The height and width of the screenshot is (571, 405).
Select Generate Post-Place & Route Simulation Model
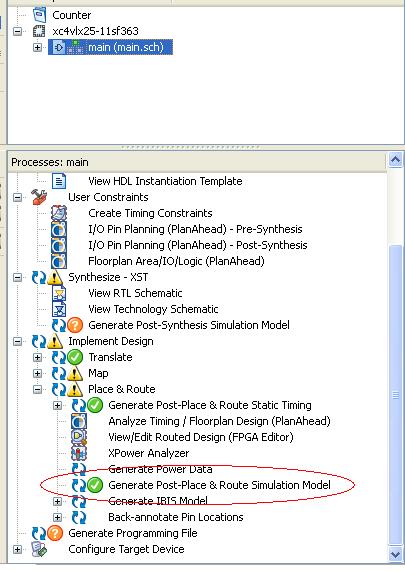click(219, 485)
